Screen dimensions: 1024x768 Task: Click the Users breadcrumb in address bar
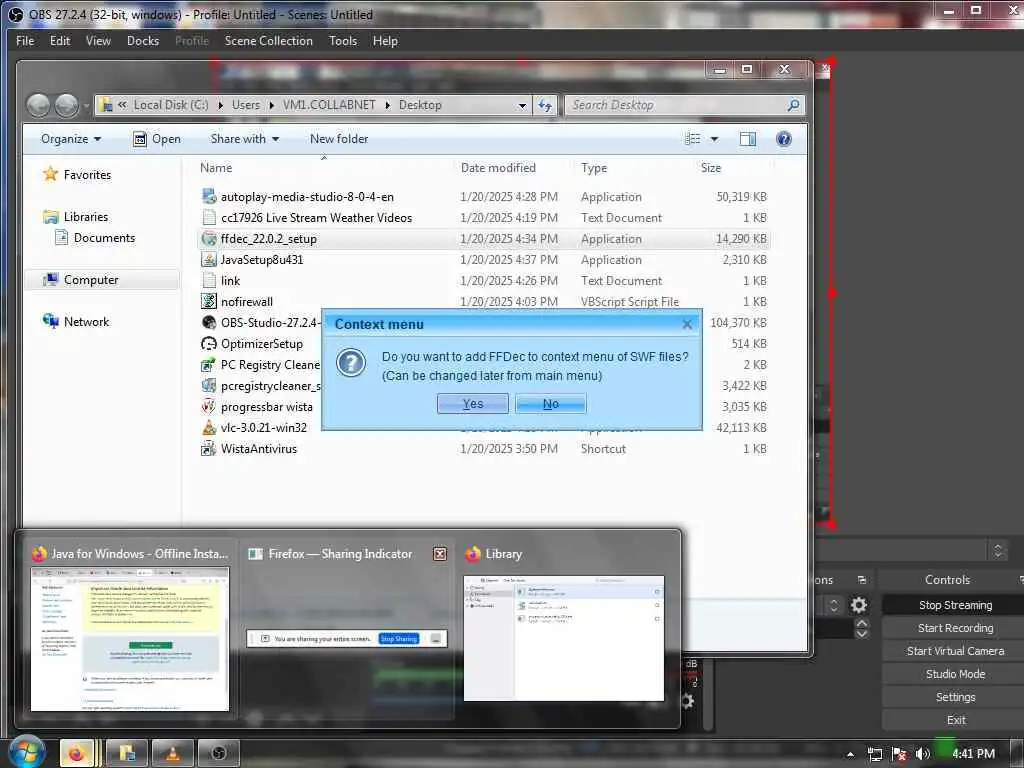click(246, 104)
